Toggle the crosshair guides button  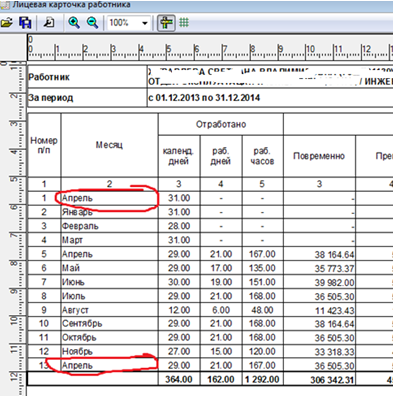click(x=166, y=23)
